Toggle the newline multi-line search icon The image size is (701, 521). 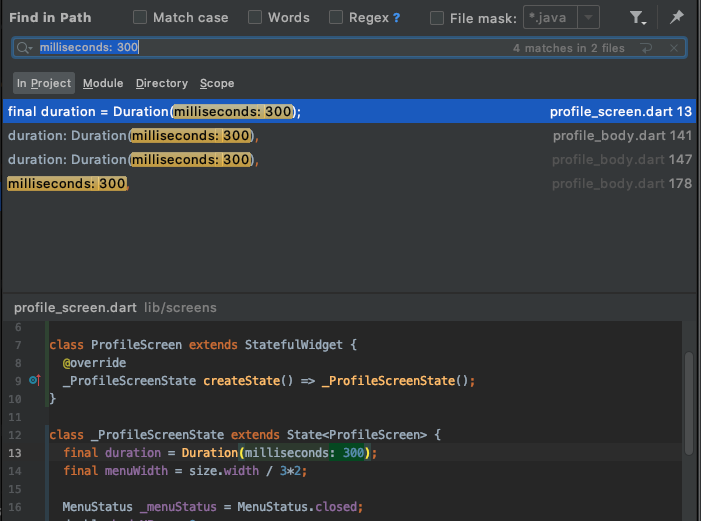(x=646, y=48)
